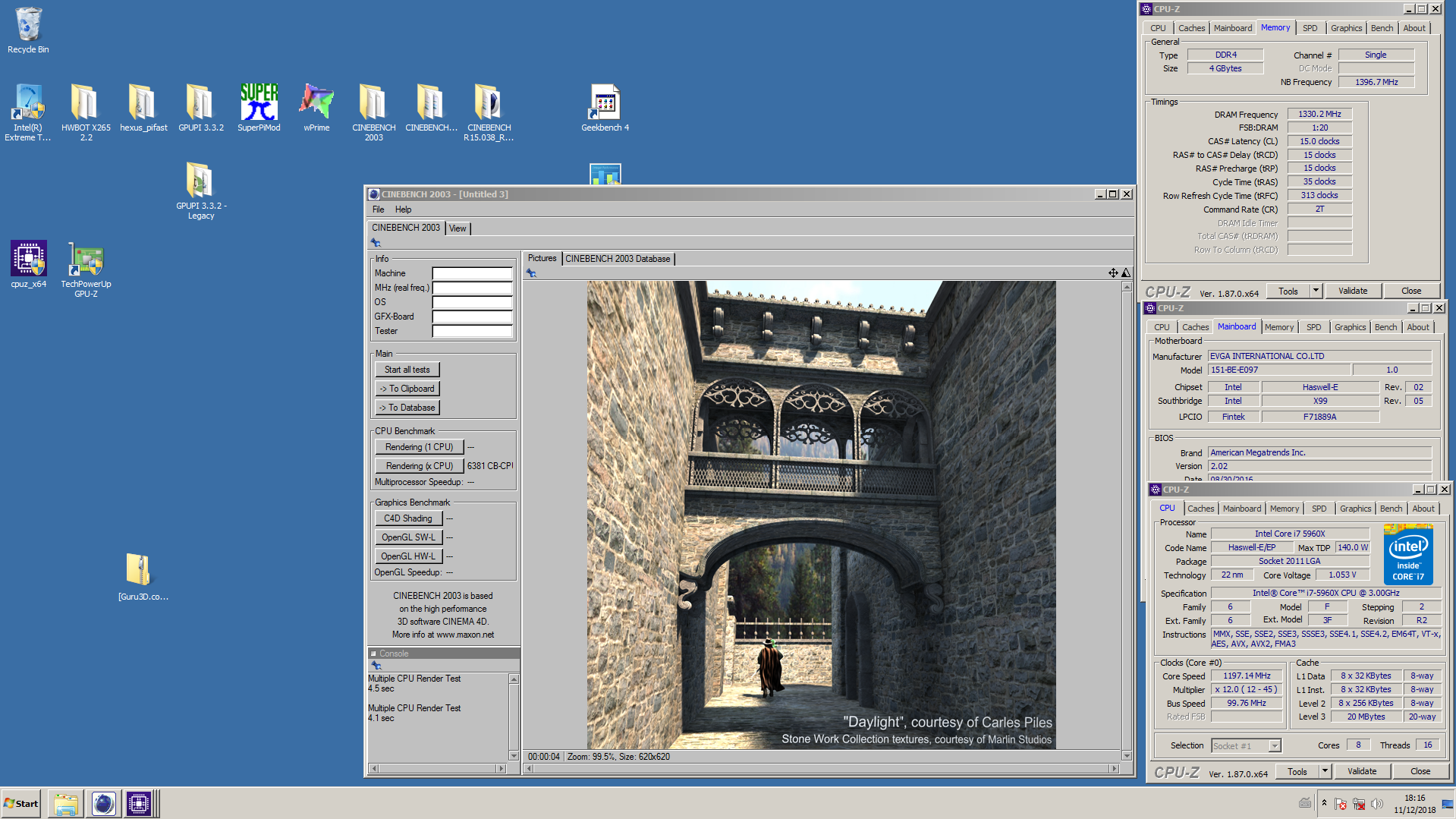This screenshot has height=819, width=1456.
Task: Click the pin icon in Console panel
Action: click(x=376, y=666)
